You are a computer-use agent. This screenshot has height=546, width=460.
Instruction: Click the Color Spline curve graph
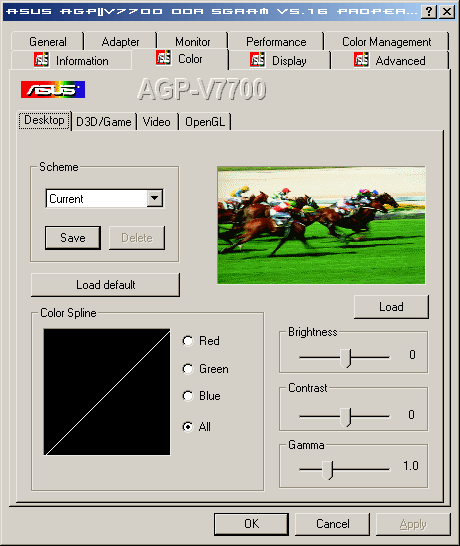click(x=107, y=392)
